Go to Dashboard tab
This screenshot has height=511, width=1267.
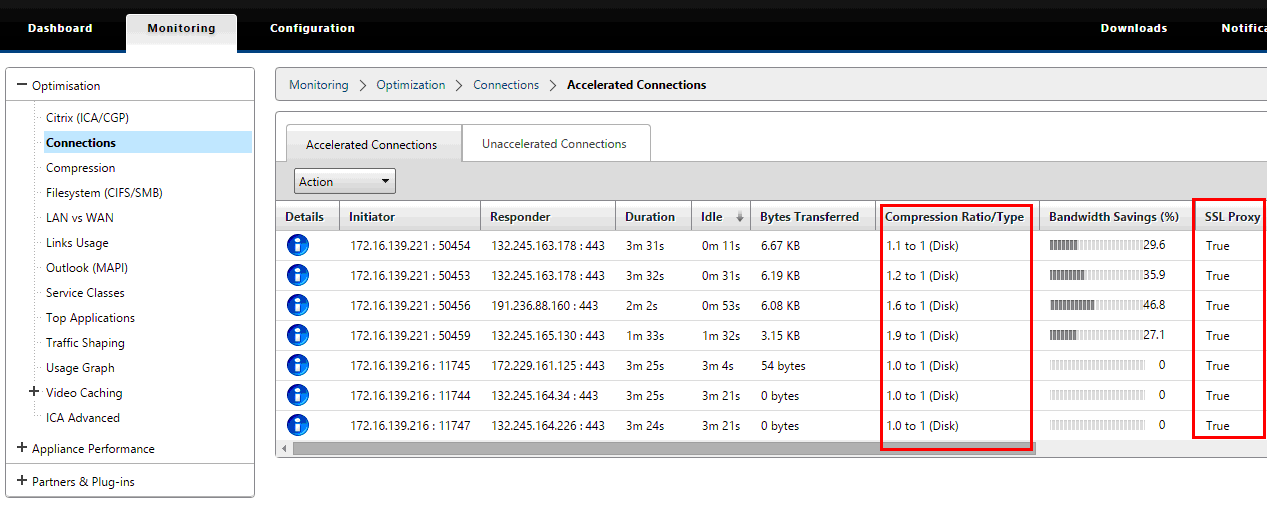click(60, 28)
